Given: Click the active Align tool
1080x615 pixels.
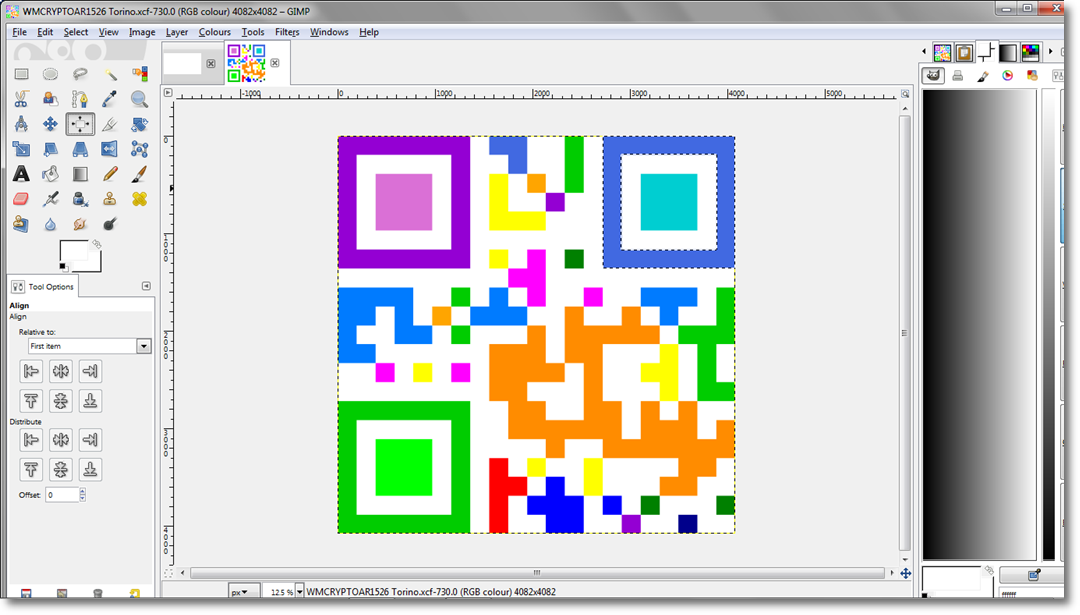Looking at the screenshot, I should [80, 124].
